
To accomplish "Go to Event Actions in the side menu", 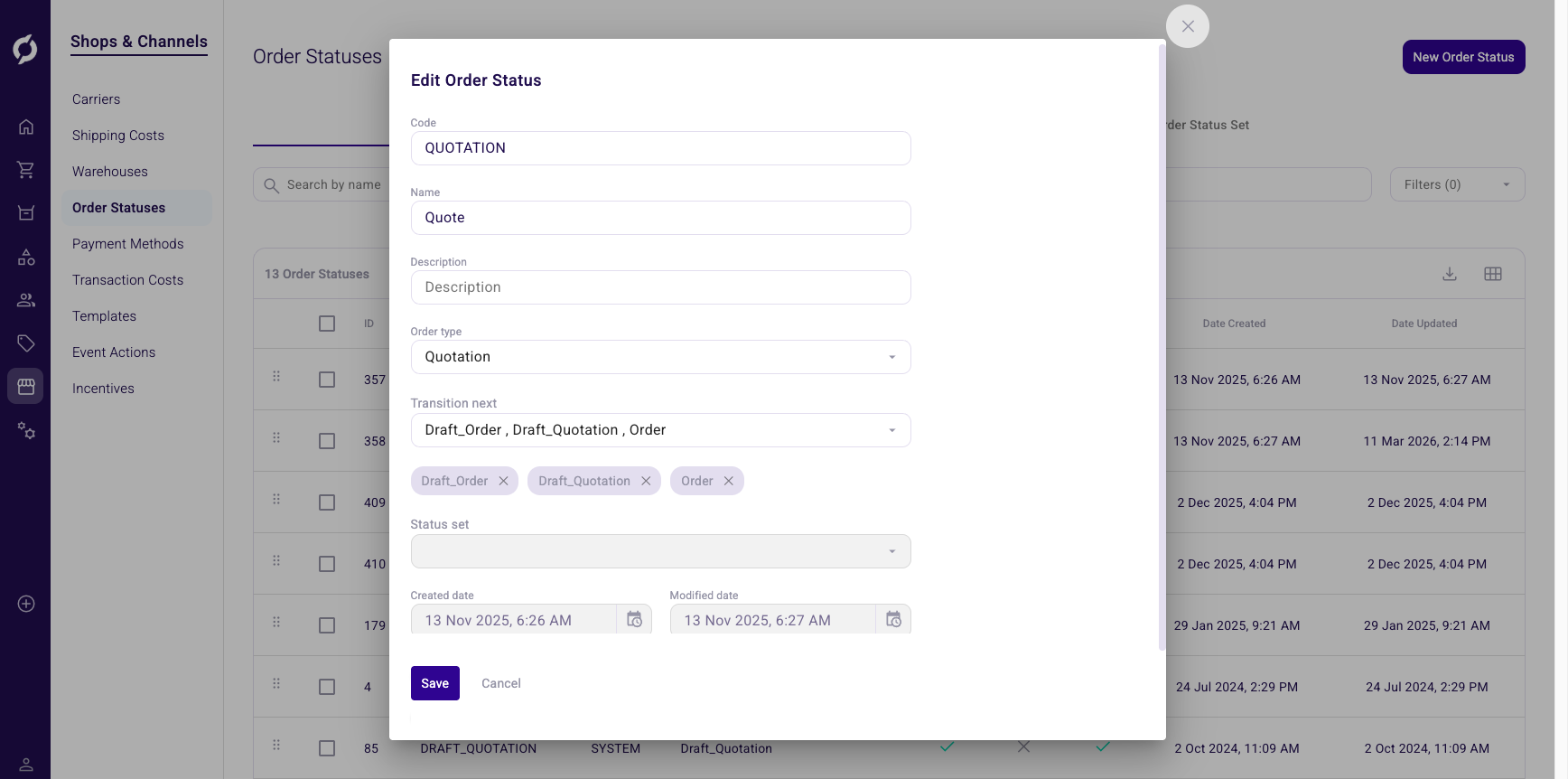I will point(114,352).
